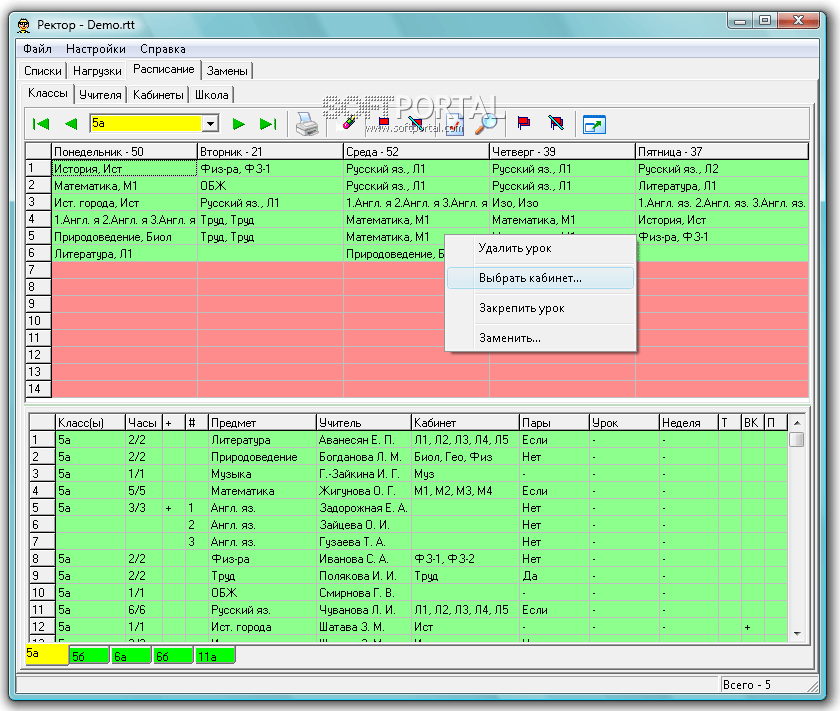This screenshot has width=840, height=711.
Task: Open the Справка menu
Action: click(x=163, y=49)
